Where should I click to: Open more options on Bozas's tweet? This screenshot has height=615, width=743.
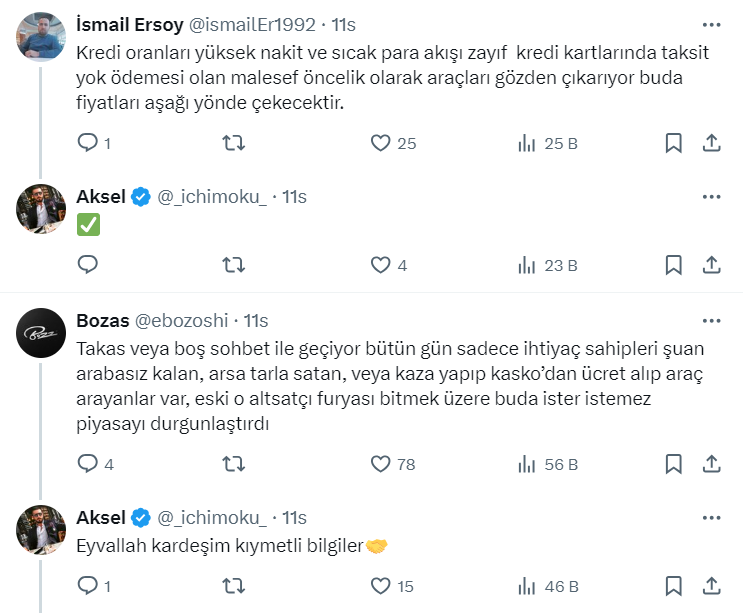[x=711, y=321]
